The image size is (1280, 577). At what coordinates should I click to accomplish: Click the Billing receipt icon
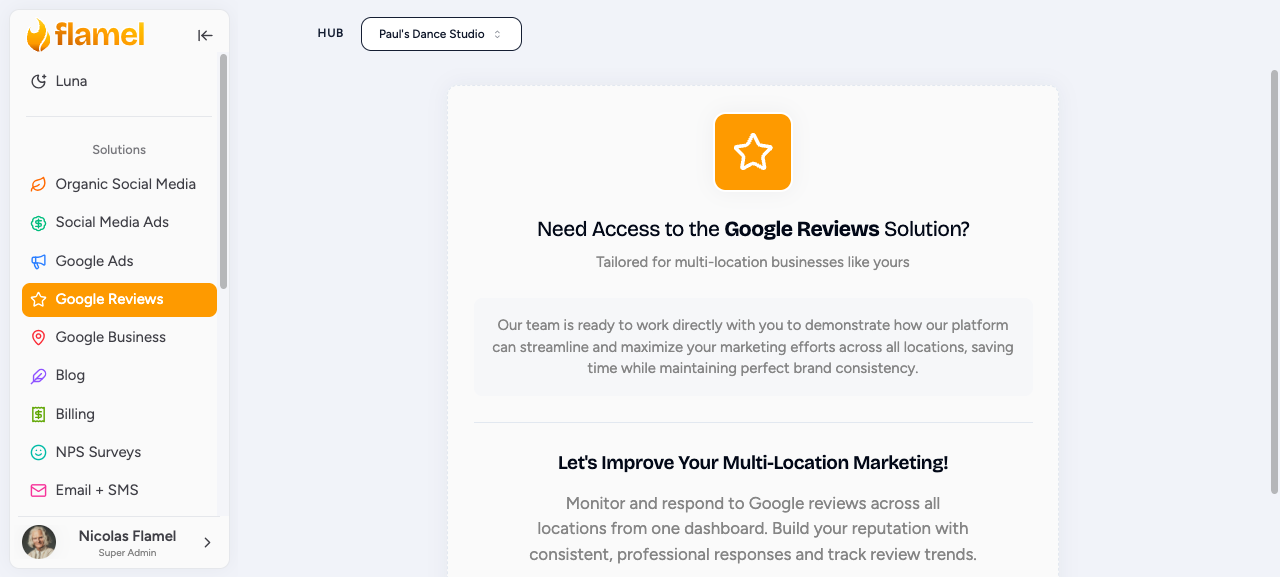tap(39, 414)
